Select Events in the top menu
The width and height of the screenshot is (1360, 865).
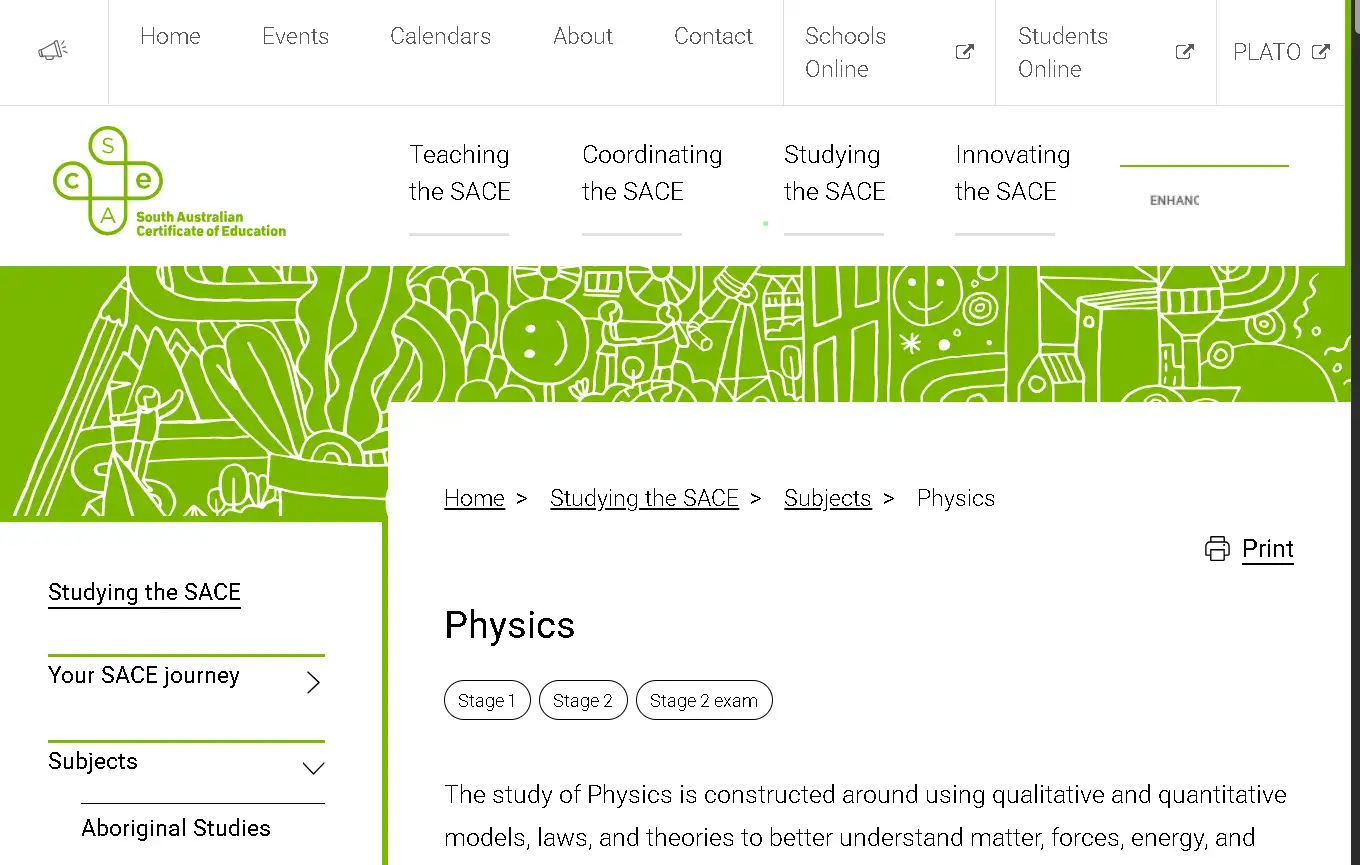(295, 36)
